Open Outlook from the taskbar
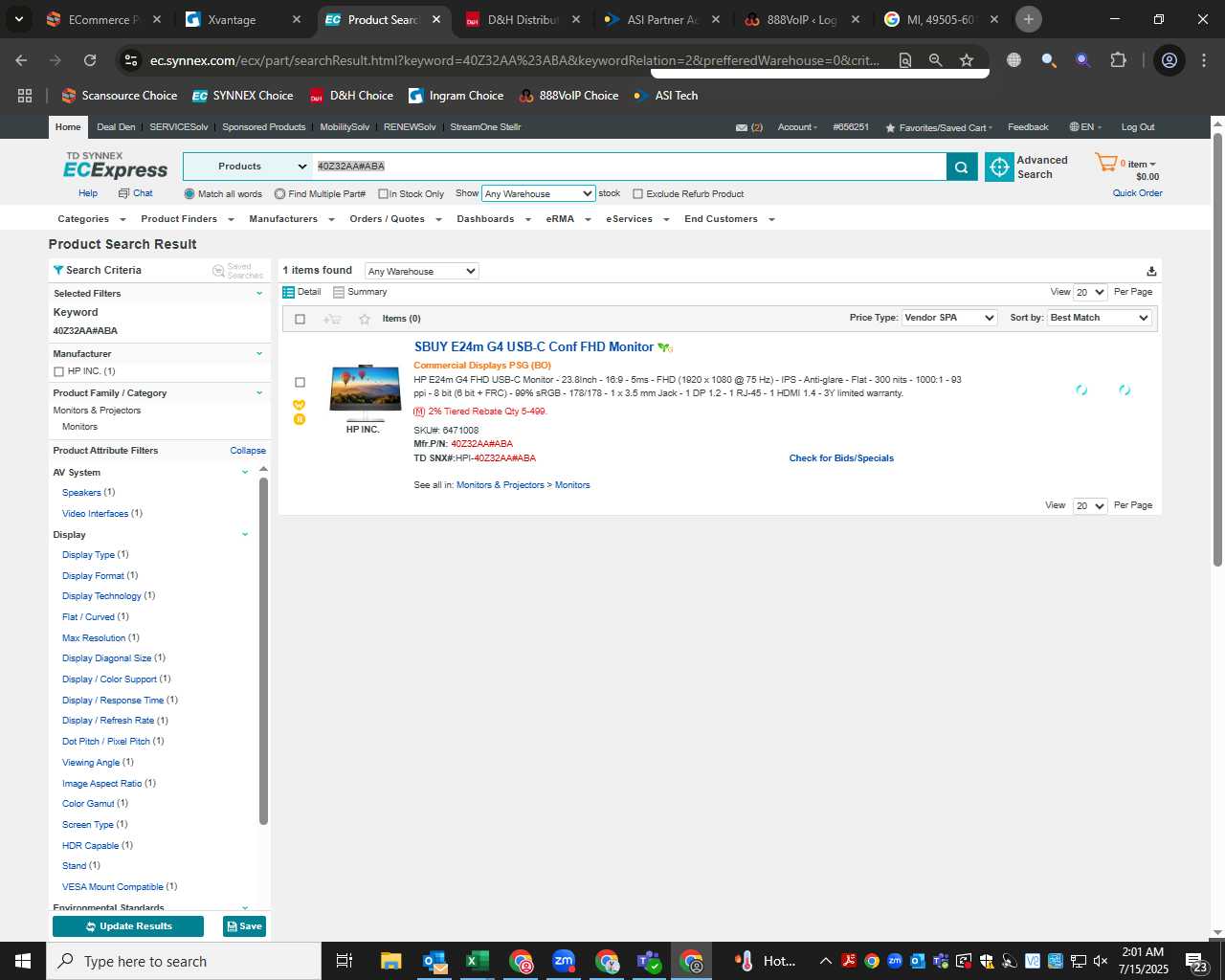Screen dimensions: 1225x980 434,961
